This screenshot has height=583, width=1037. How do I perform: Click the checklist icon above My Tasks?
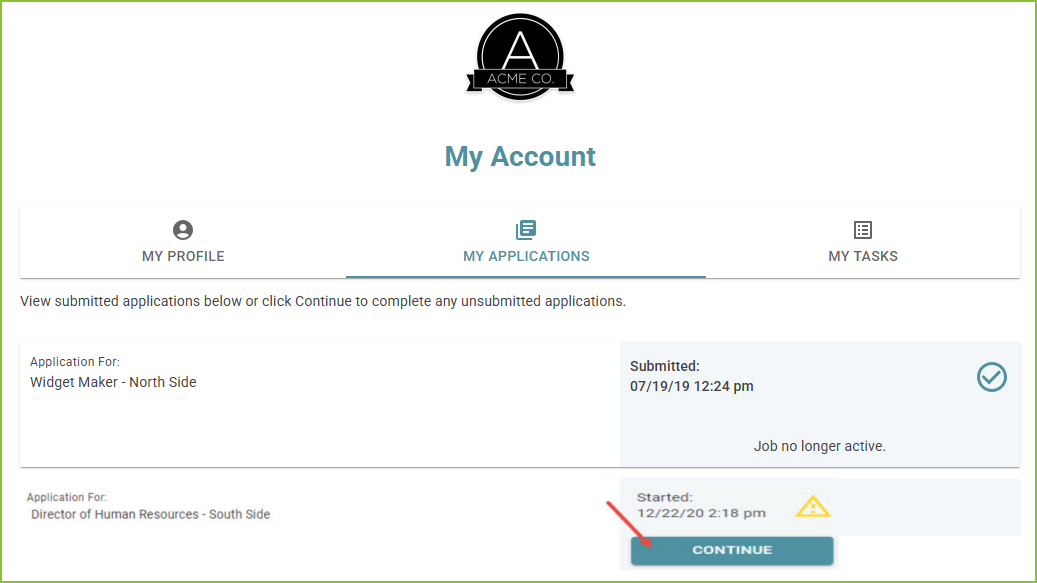(x=863, y=231)
